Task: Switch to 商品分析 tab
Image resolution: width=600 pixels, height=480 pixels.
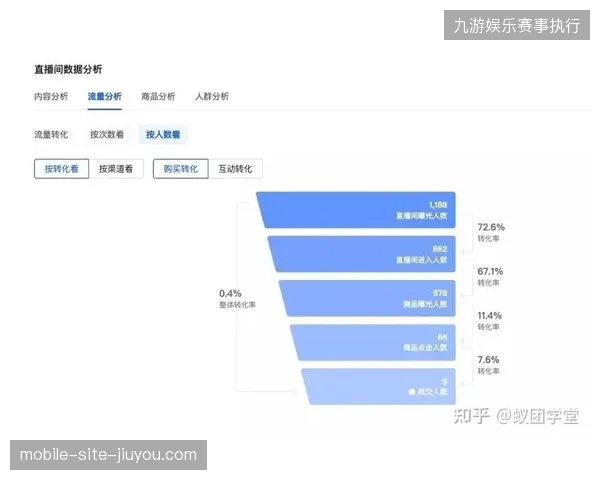Action: tap(158, 96)
